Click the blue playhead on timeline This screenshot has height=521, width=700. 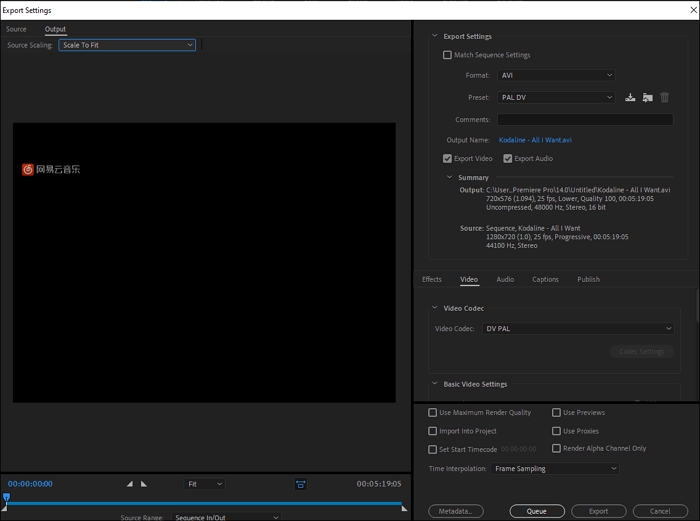coord(6,497)
